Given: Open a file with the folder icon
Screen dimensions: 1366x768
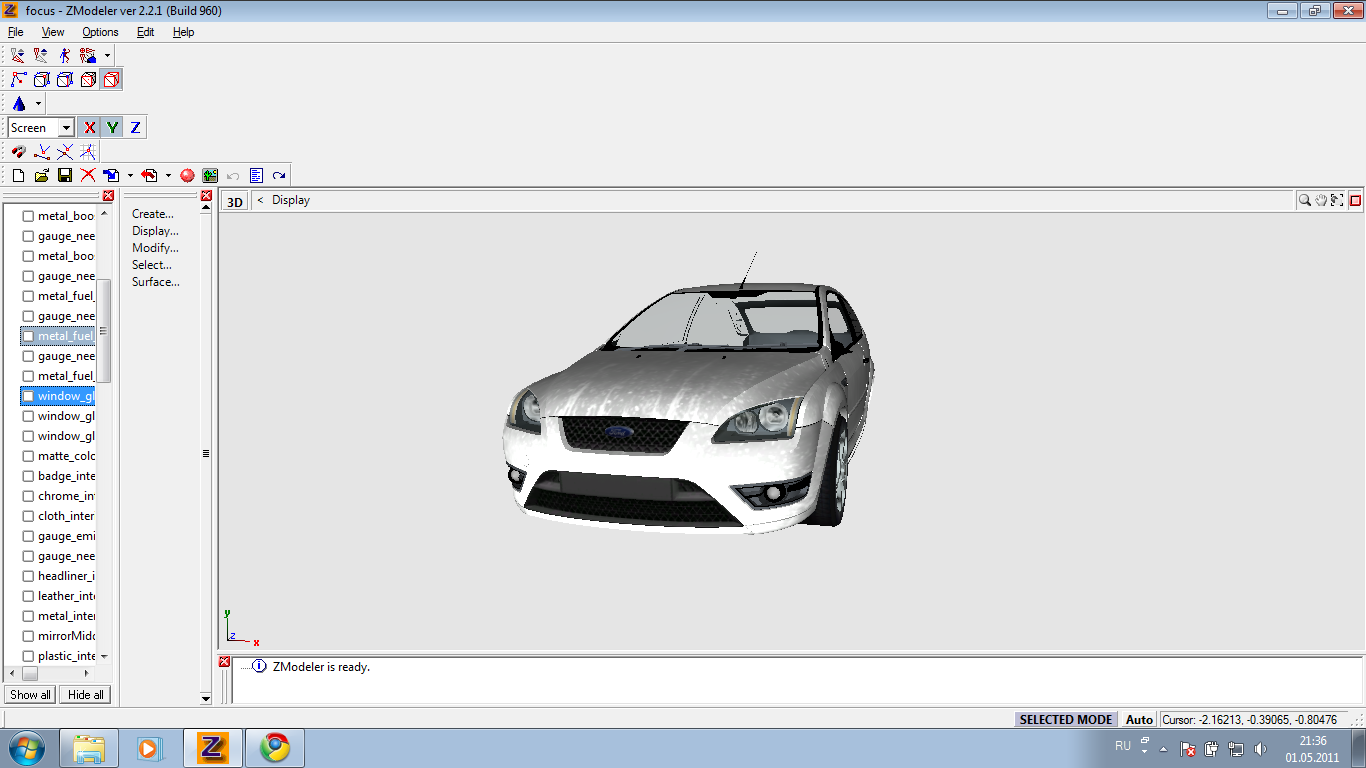Looking at the screenshot, I should click(x=42, y=175).
